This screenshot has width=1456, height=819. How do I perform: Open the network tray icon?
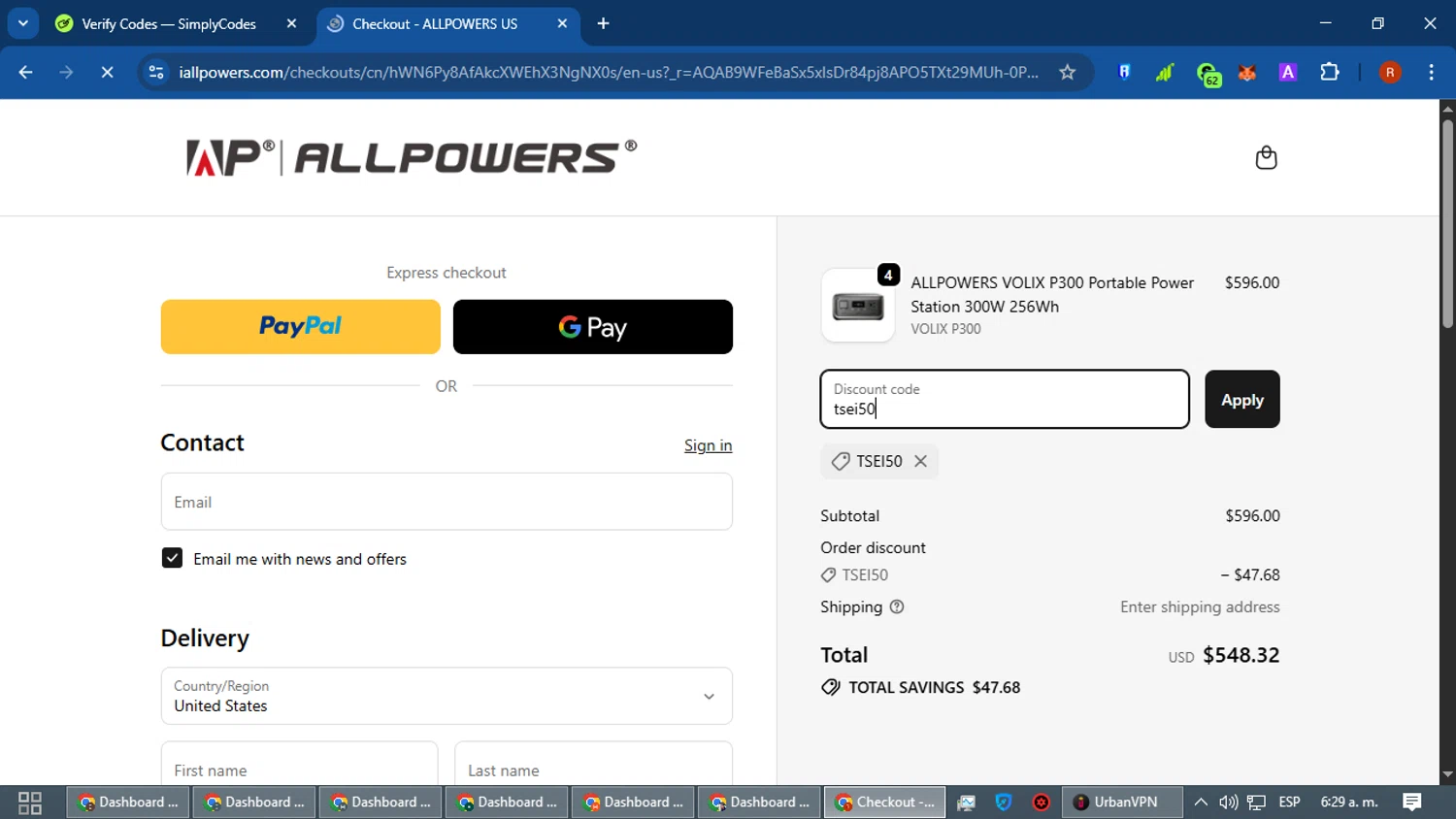coord(1257,803)
